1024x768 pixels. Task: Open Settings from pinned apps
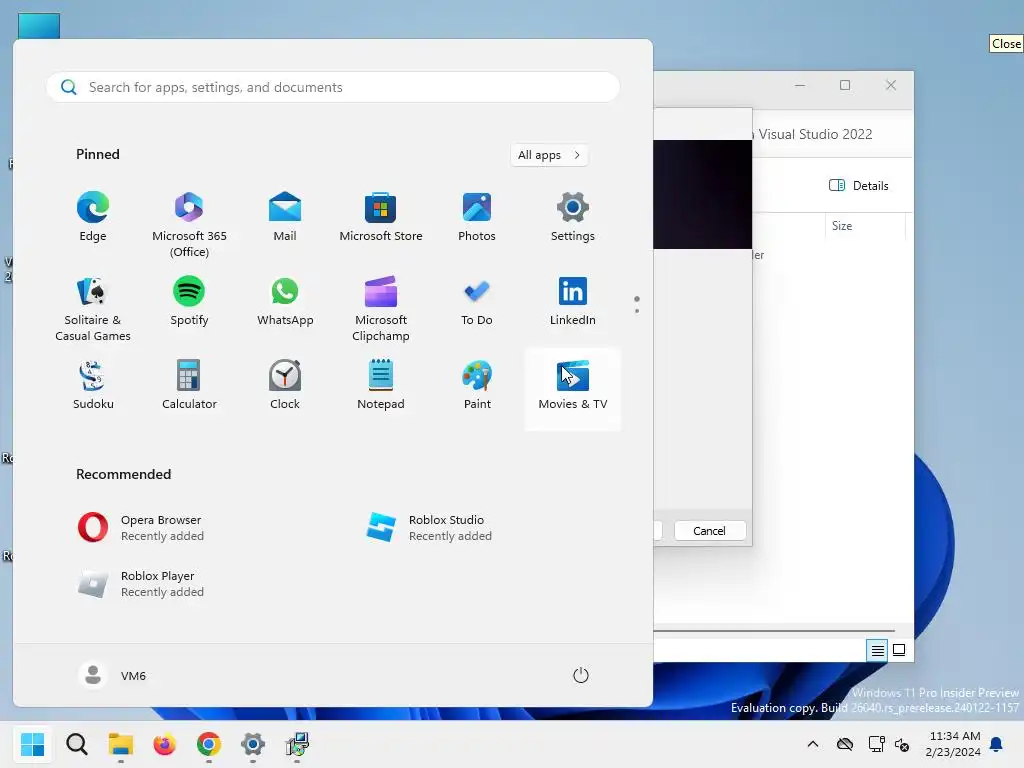(x=573, y=217)
